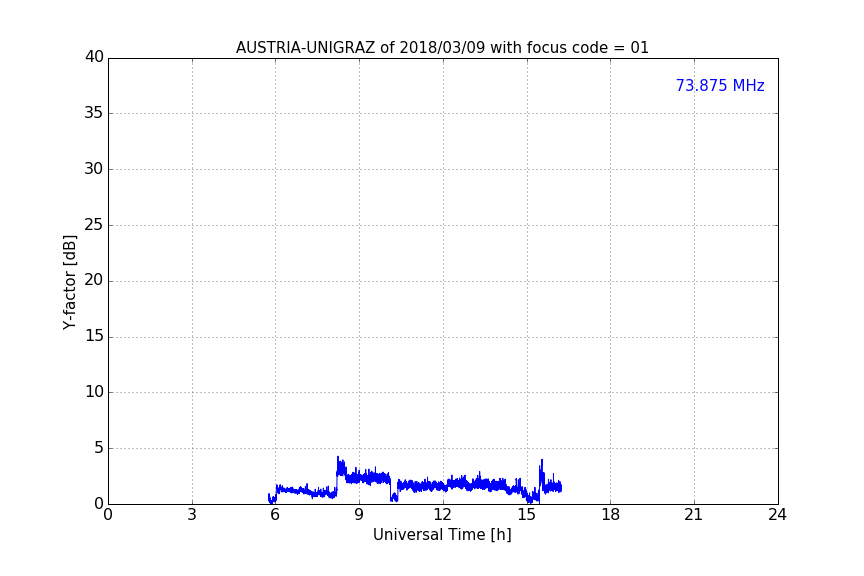Click the x-axis tick label '21'
Screen dimensions: 864x576
pos(694,515)
